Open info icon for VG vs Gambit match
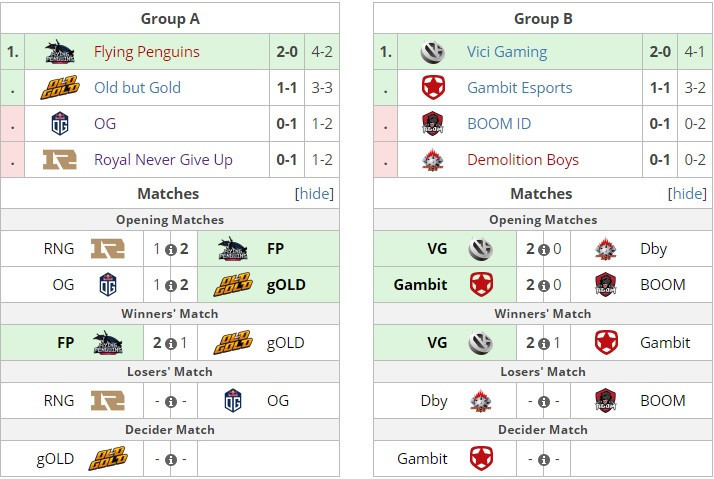The image size is (714, 479). [544, 343]
